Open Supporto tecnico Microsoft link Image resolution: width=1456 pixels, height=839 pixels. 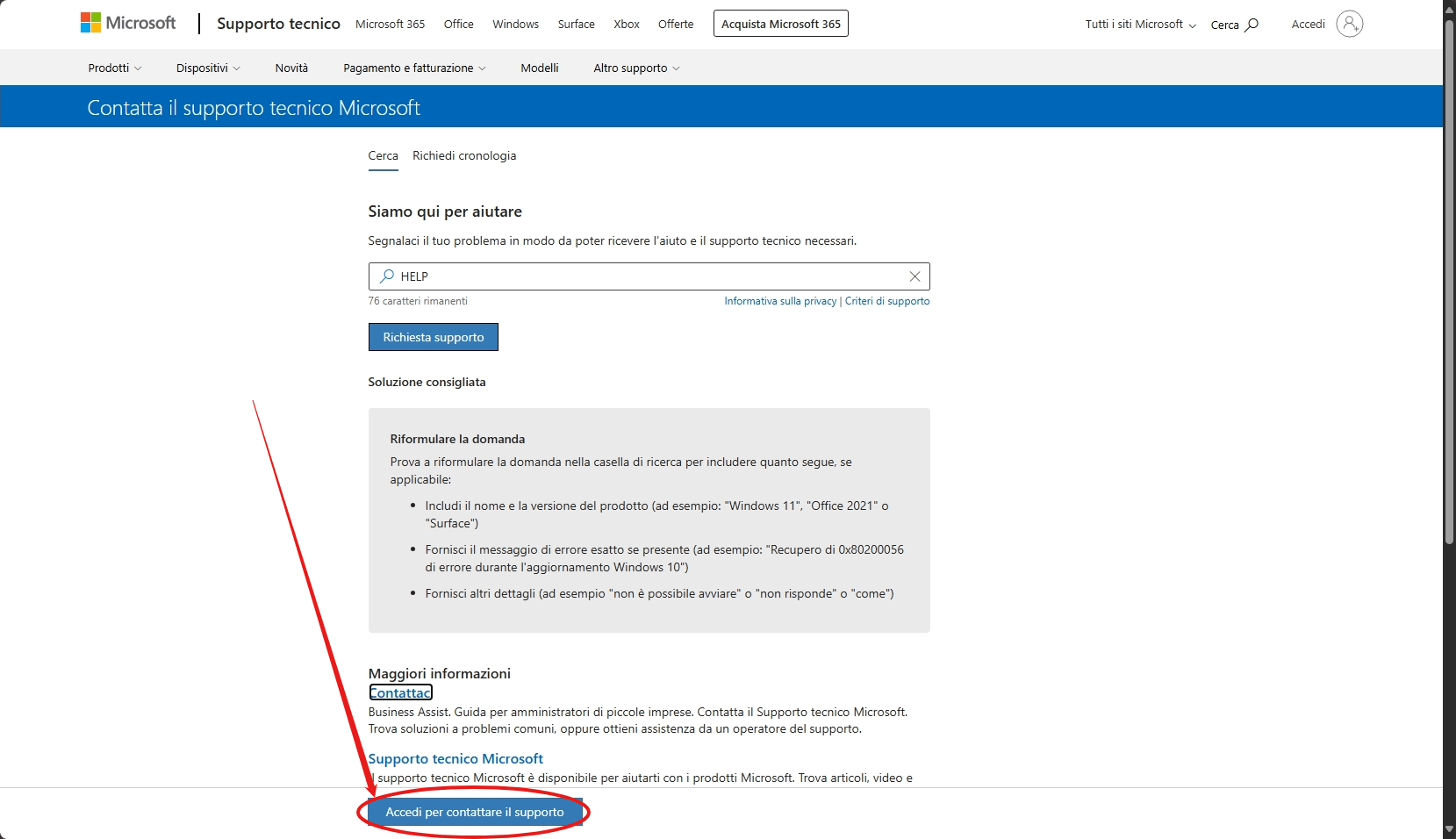[x=455, y=759]
